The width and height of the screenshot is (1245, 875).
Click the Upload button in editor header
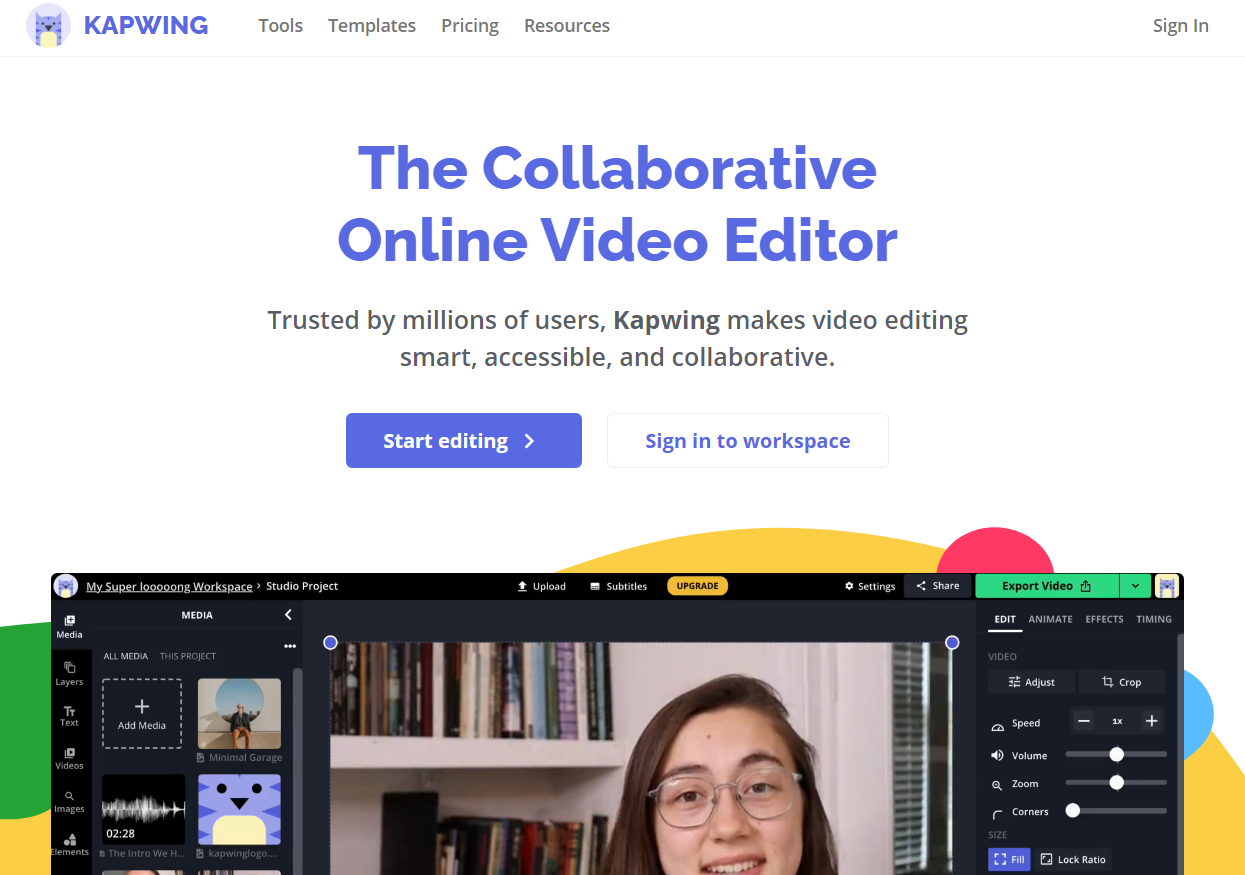point(541,586)
